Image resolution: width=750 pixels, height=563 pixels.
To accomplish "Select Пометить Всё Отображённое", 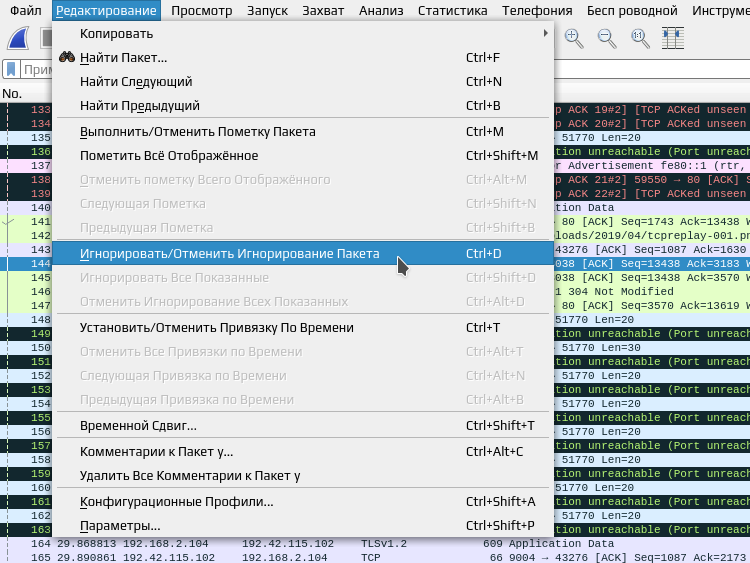I will (303, 155).
